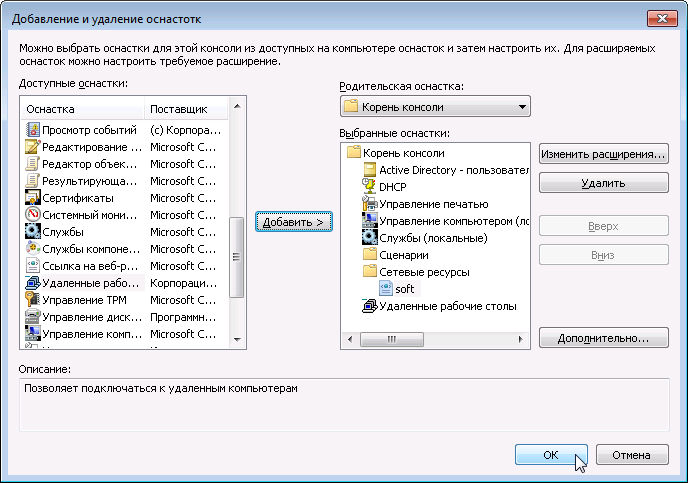
Task: Click the Поставщик column header
Action: point(186,109)
